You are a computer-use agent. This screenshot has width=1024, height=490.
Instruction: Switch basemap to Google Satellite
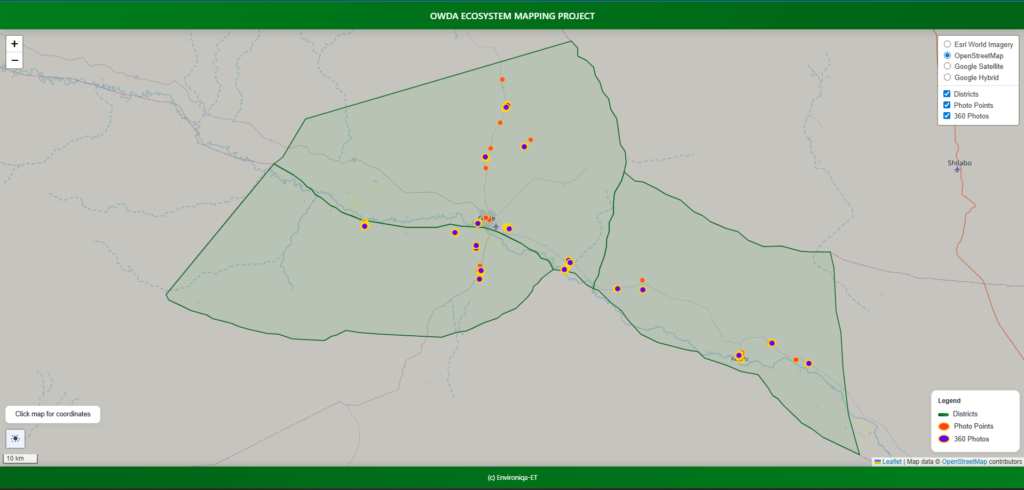(947, 66)
